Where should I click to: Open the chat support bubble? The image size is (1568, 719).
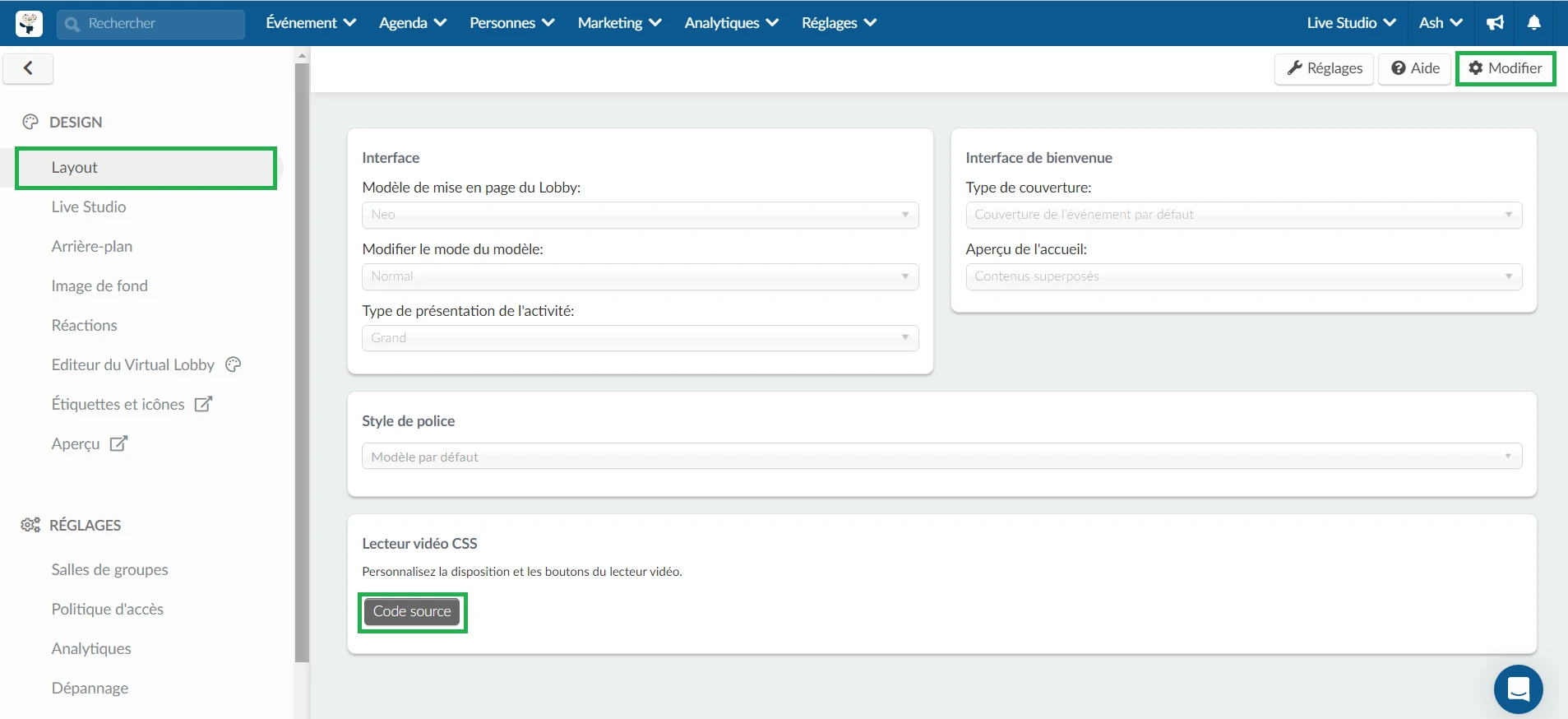click(1518, 689)
